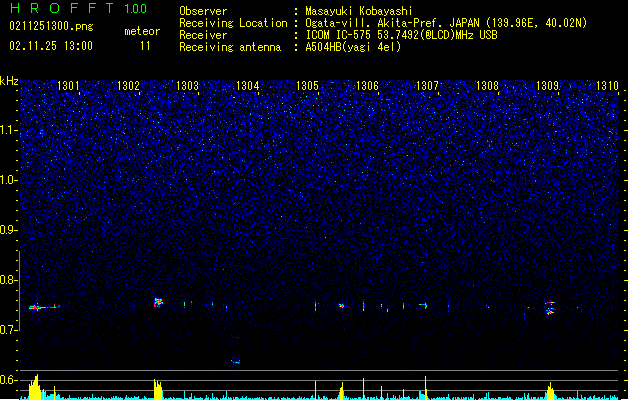The width and height of the screenshot is (629, 400).
Task: Click observer name Masayuki Kobayashi
Action: pyautogui.click(x=359, y=11)
